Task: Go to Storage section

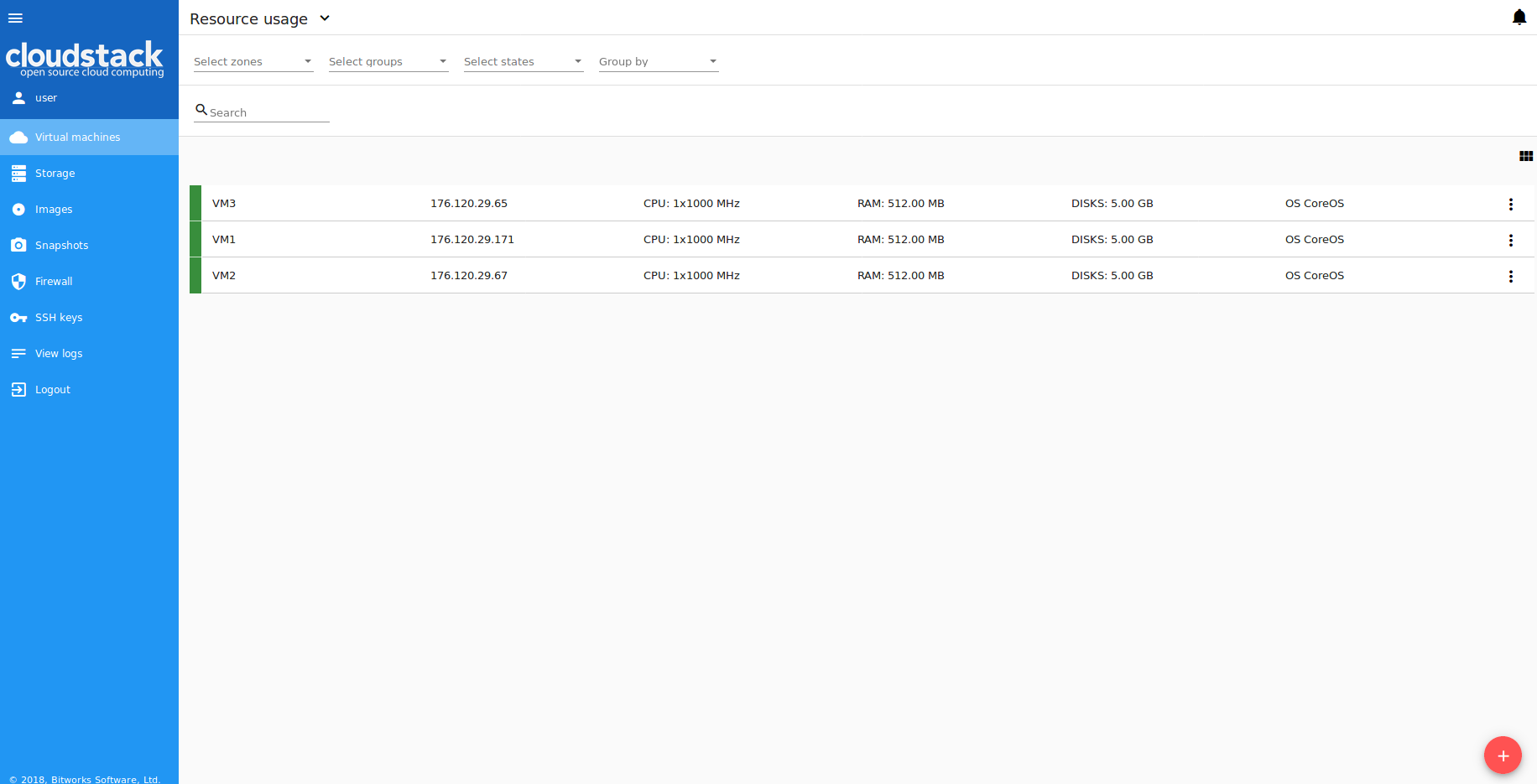Action: [x=55, y=174]
